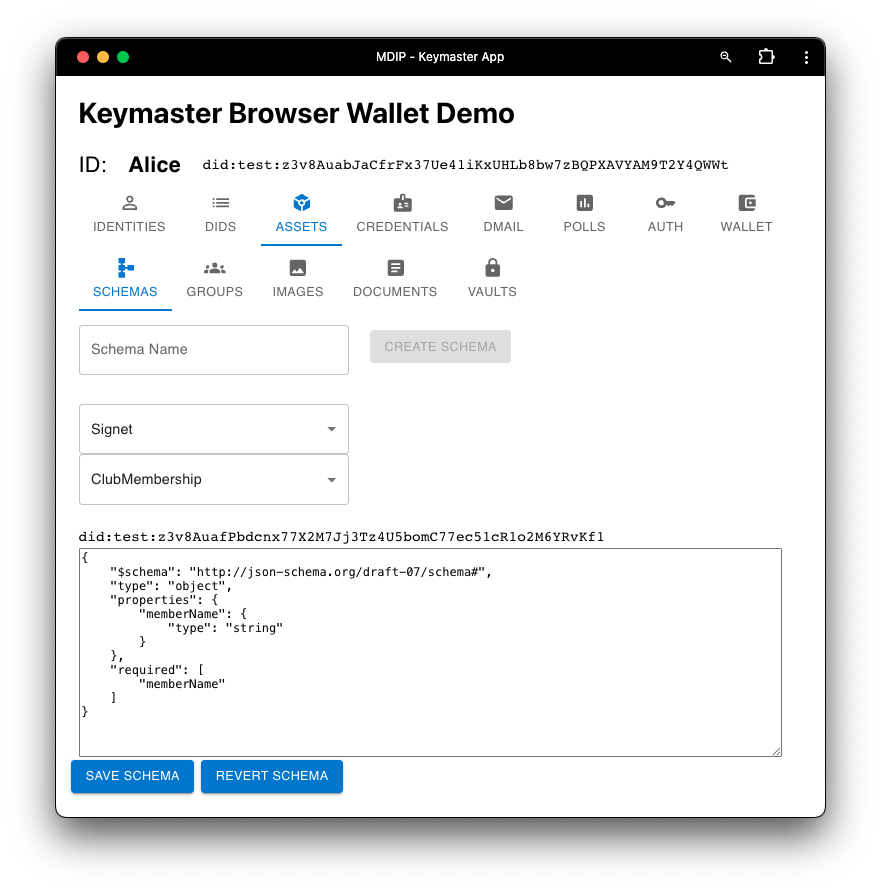The width and height of the screenshot is (881, 891).
Task: Expand the Signet dropdown
Action: (214, 429)
